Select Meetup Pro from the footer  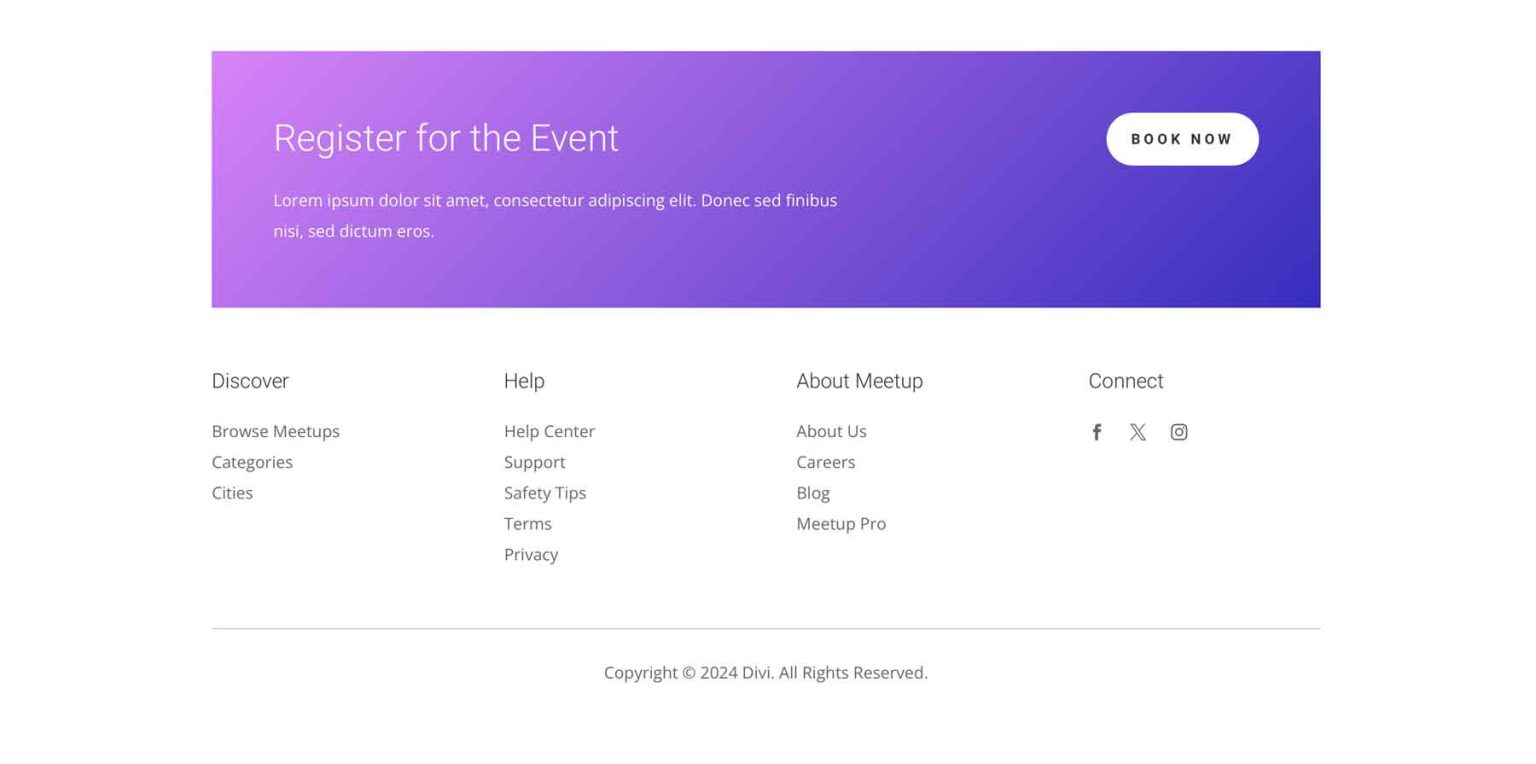[841, 523]
